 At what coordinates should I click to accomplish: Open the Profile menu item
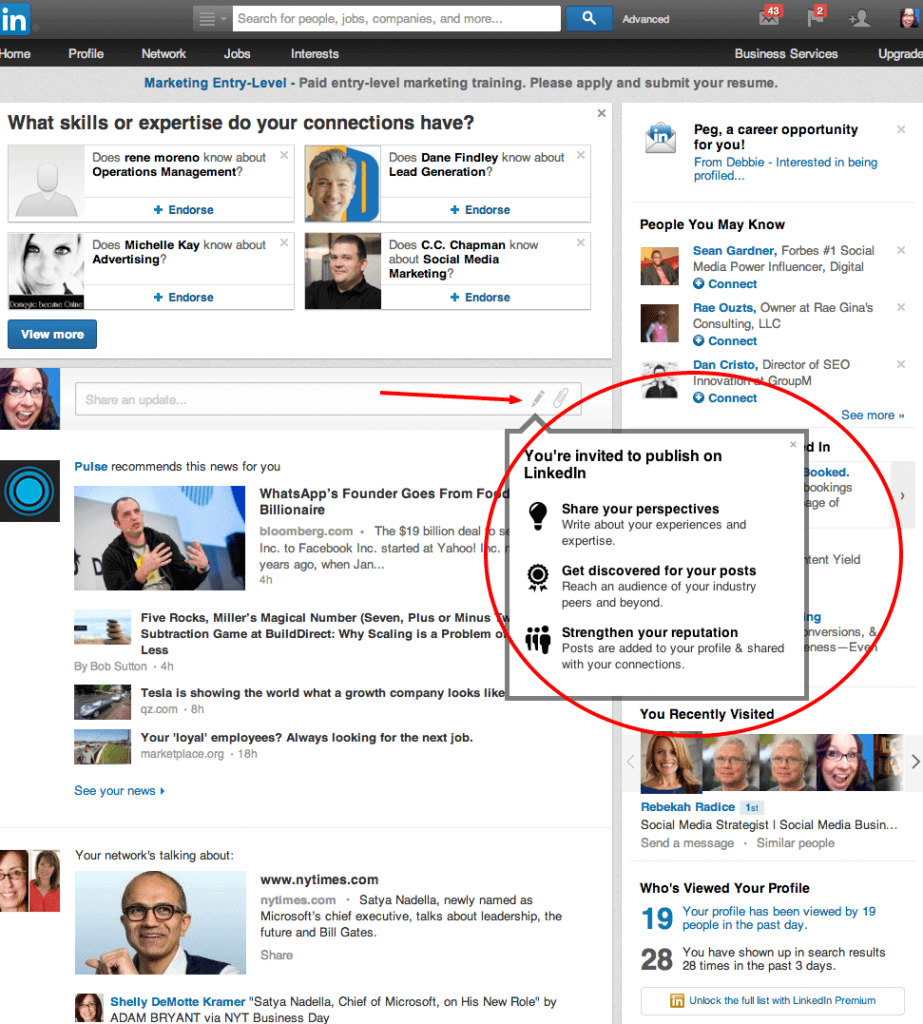pos(86,54)
